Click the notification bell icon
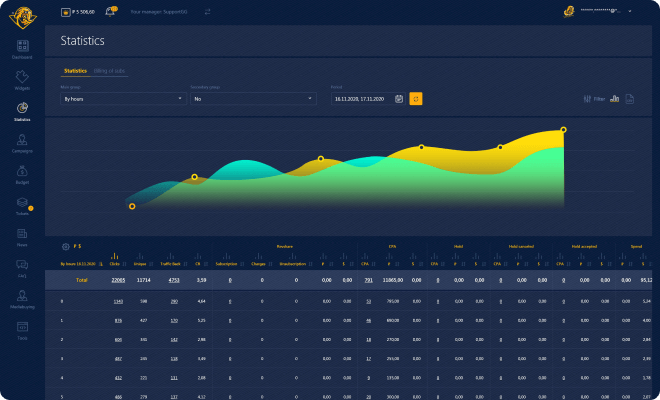Screen dimensions: 660x400 click(x=110, y=11)
